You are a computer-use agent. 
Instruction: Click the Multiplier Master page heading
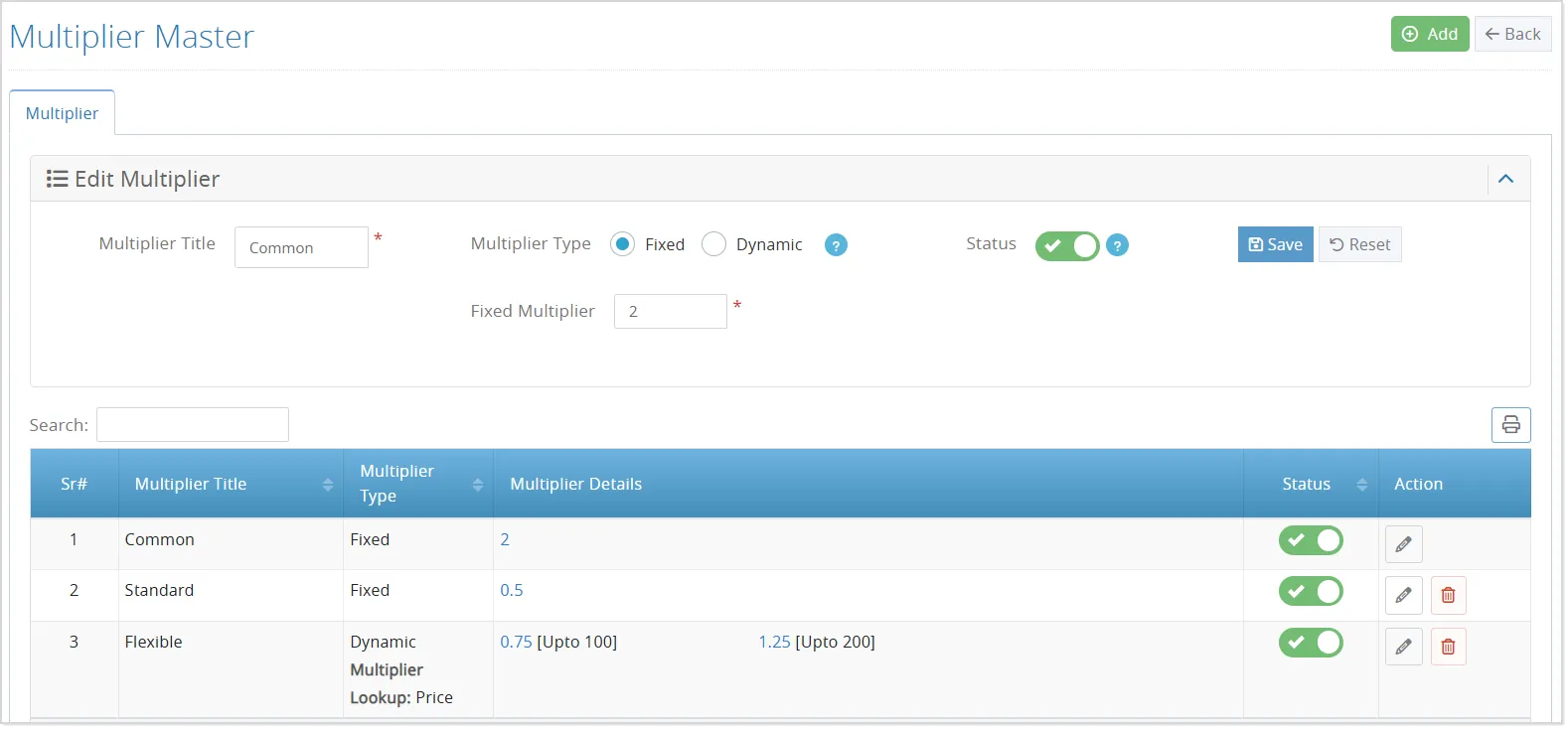click(131, 37)
